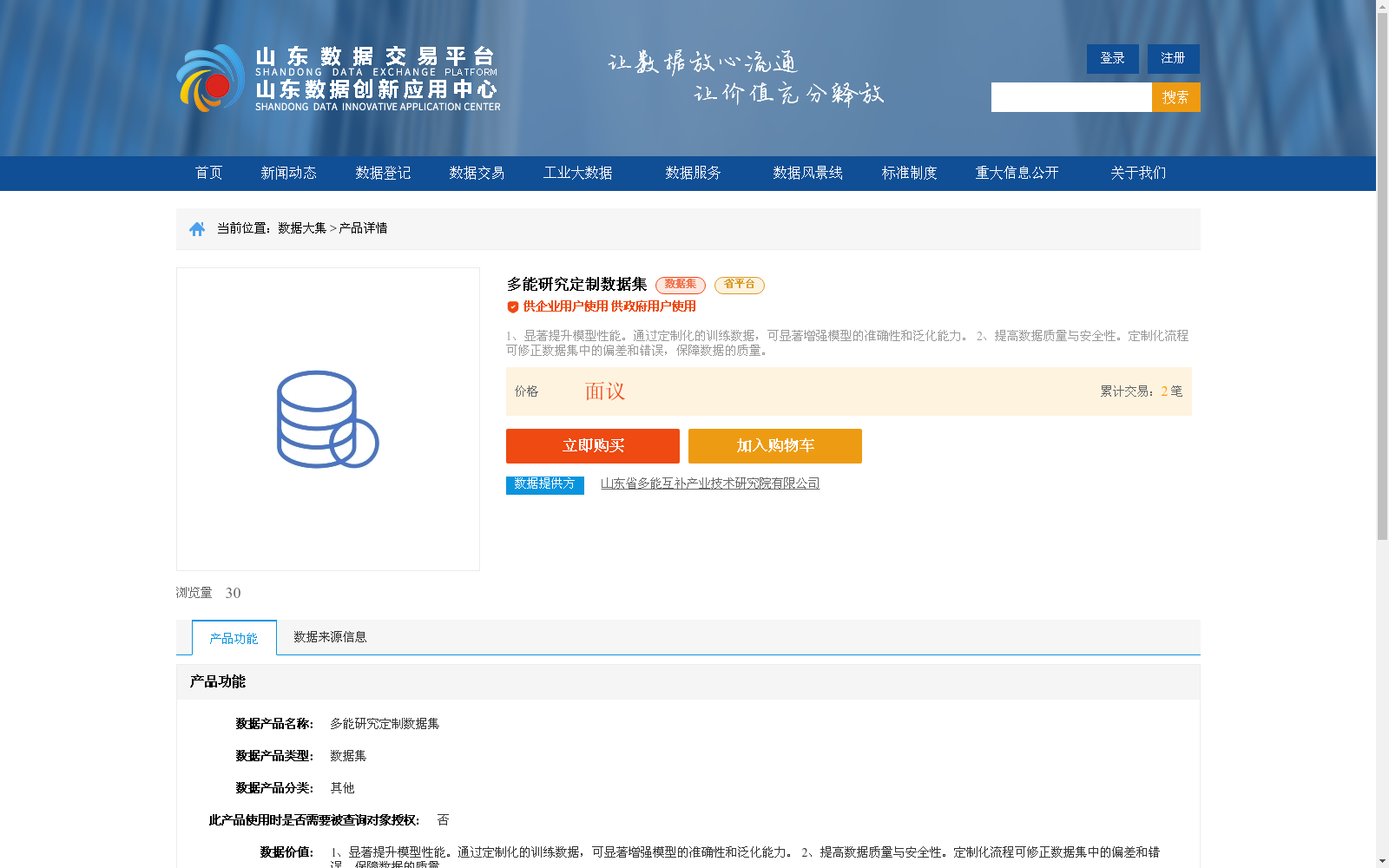Open the 数据服务 menu item
This screenshot has width=1389, height=868.
[693, 173]
